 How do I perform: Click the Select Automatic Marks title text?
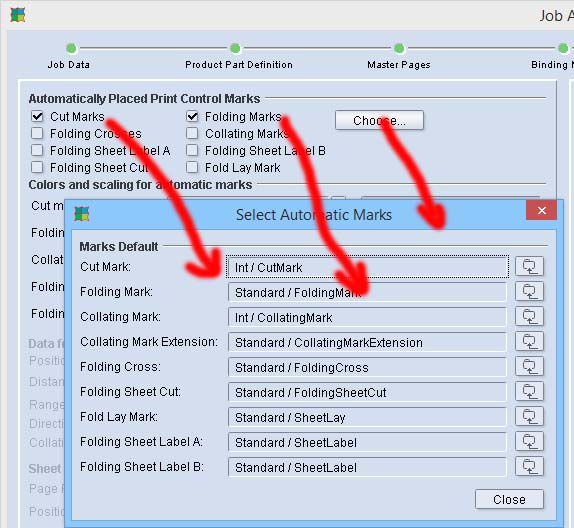[314, 215]
